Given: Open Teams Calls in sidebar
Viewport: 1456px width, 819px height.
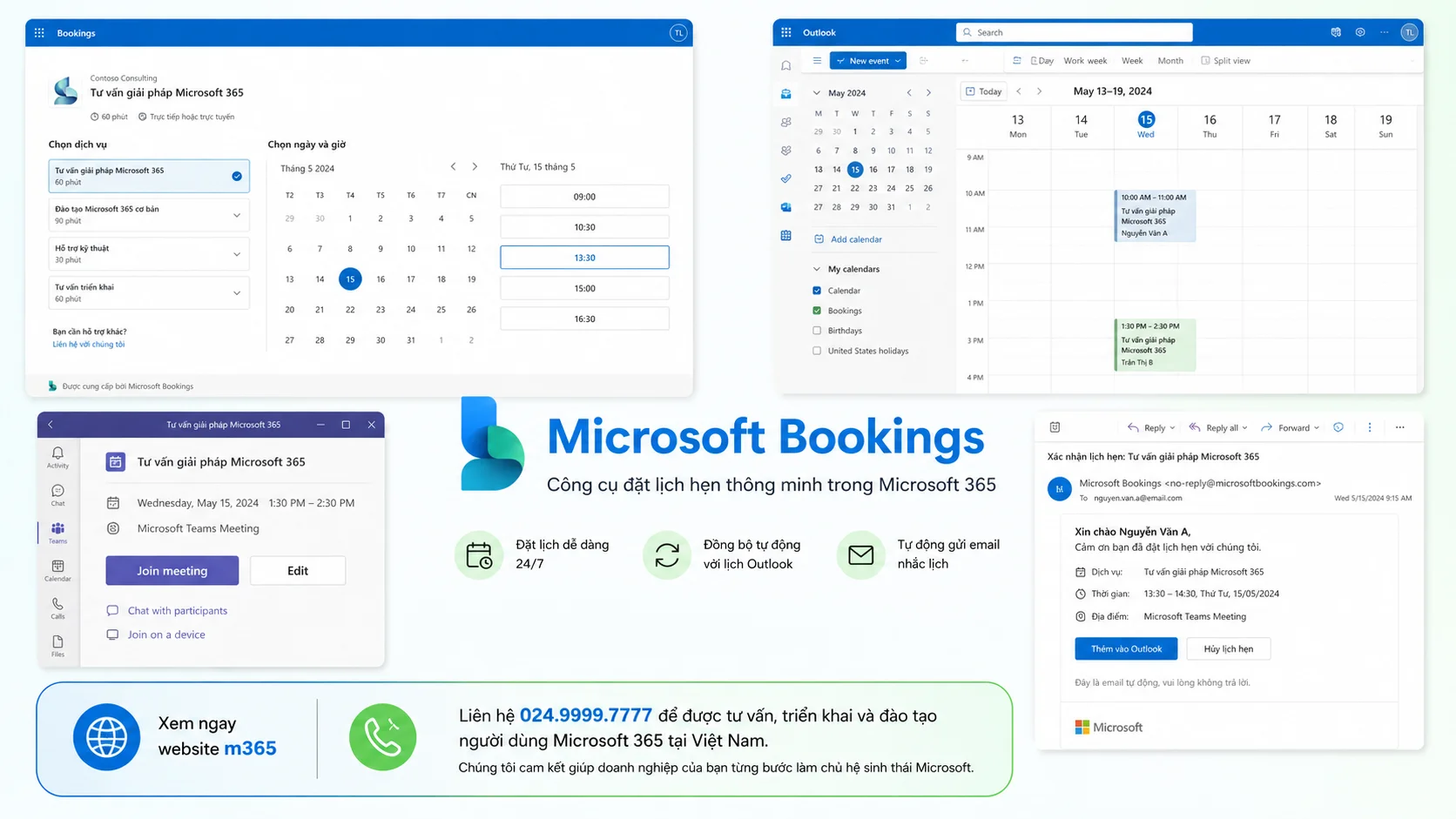Looking at the screenshot, I should pyautogui.click(x=57, y=608).
